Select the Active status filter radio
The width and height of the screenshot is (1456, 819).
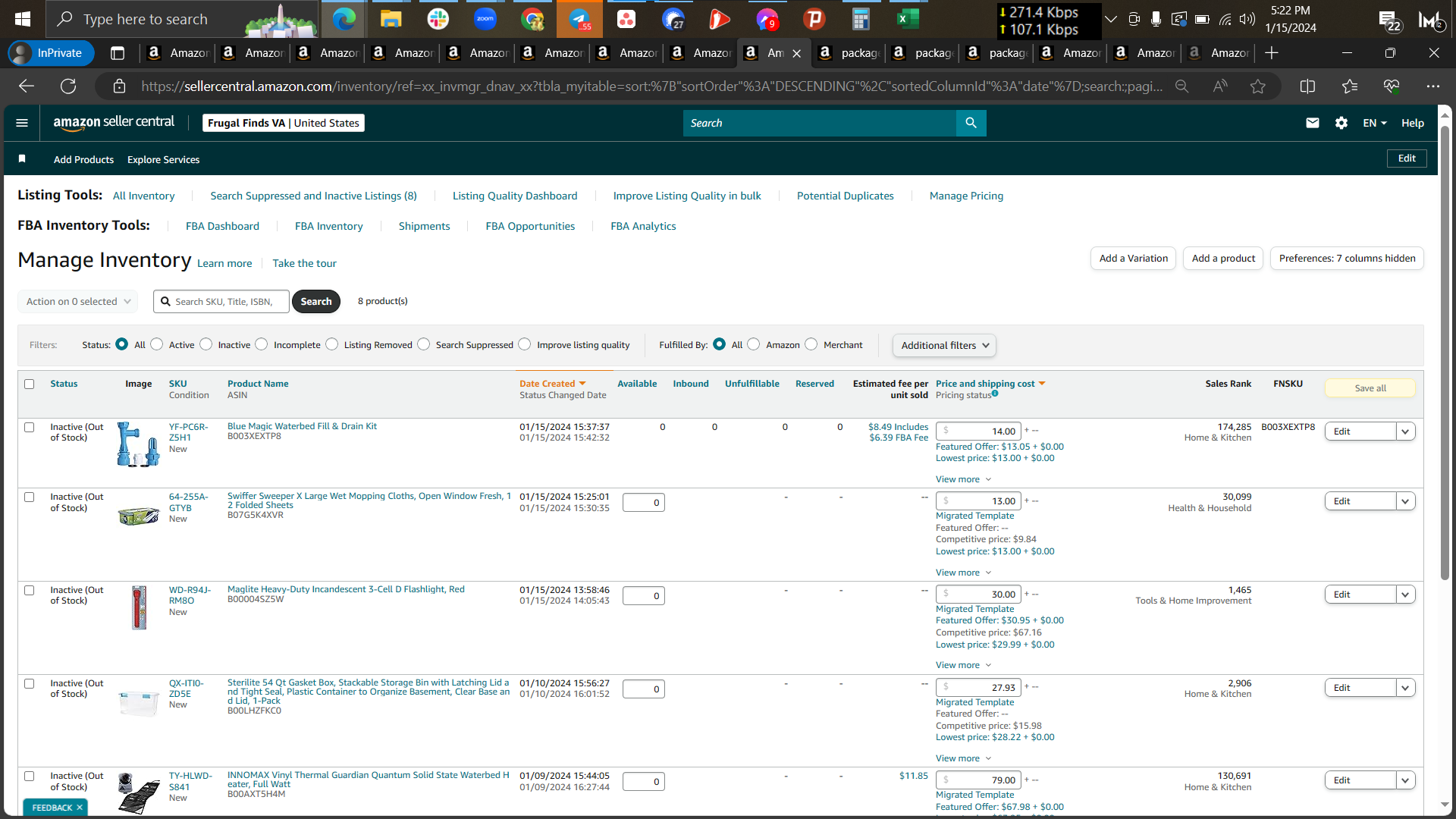tap(157, 344)
